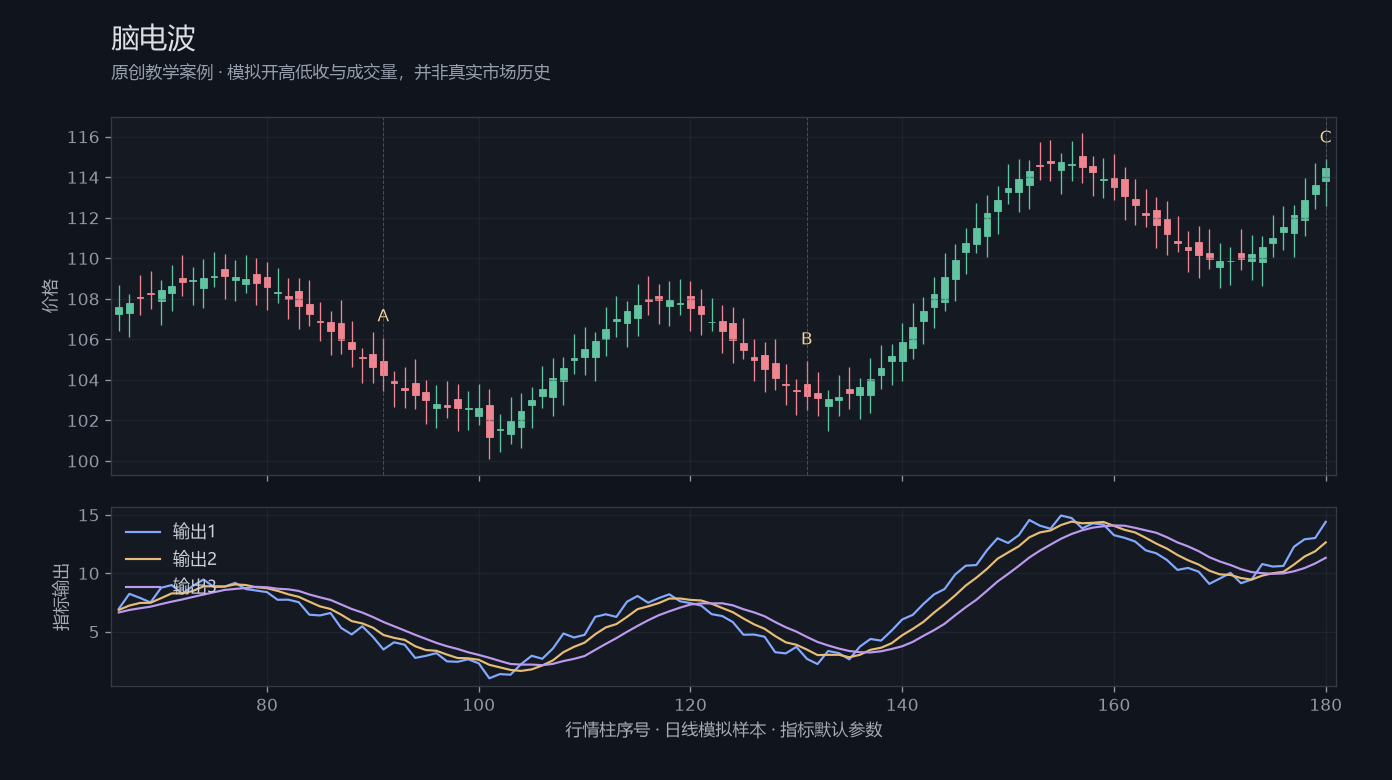Viewport: 1392px width, 780px height.
Task: Click price axis tick 116
Action: (84, 137)
